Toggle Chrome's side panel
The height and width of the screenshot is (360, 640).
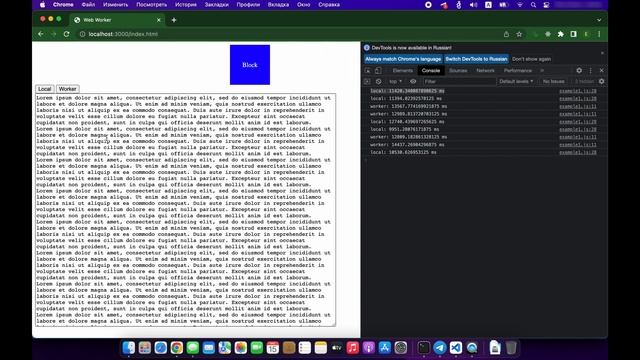tap(573, 34)
